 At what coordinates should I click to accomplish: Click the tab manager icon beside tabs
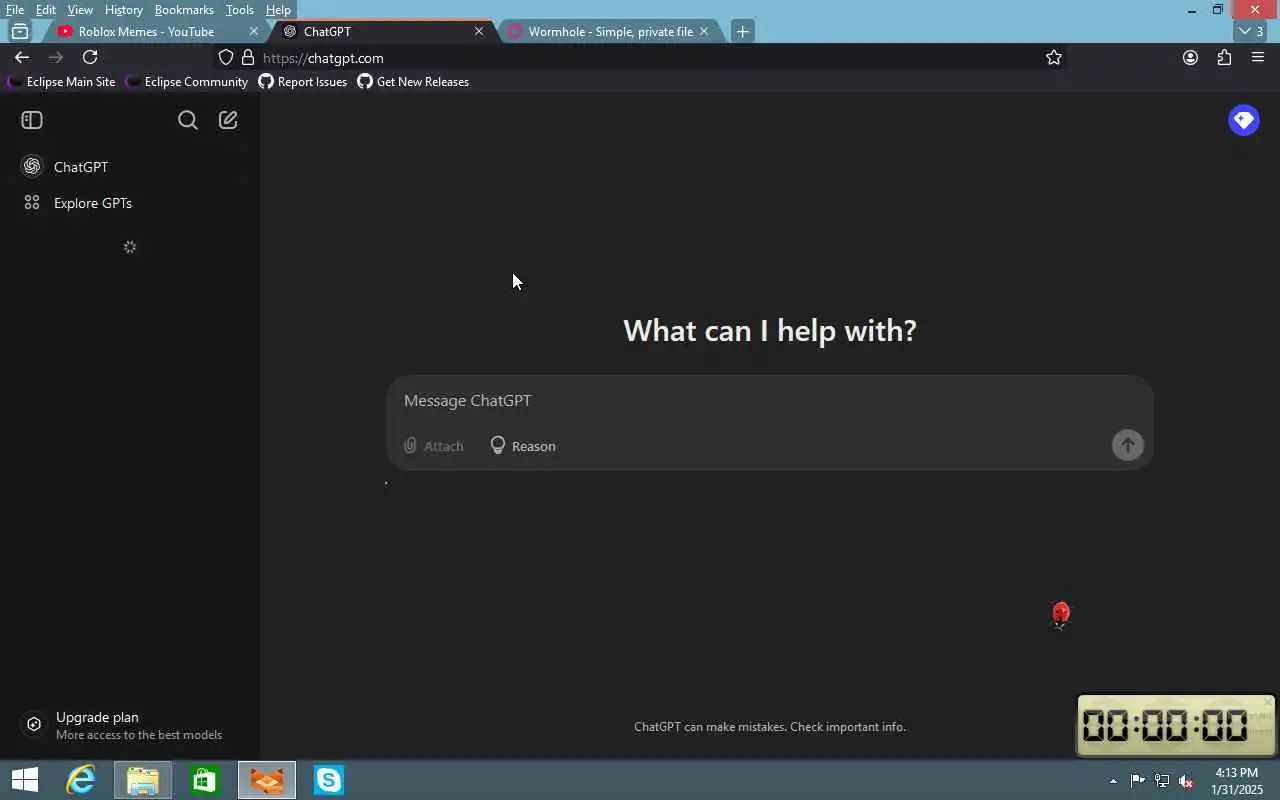point(20,31)
